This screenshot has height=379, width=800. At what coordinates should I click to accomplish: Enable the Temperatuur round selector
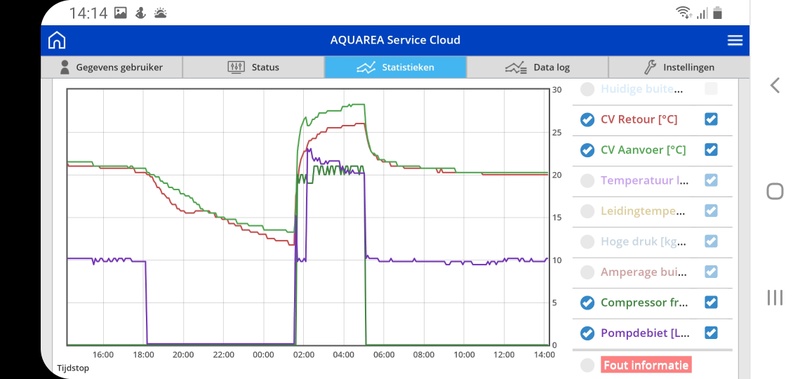587,181
